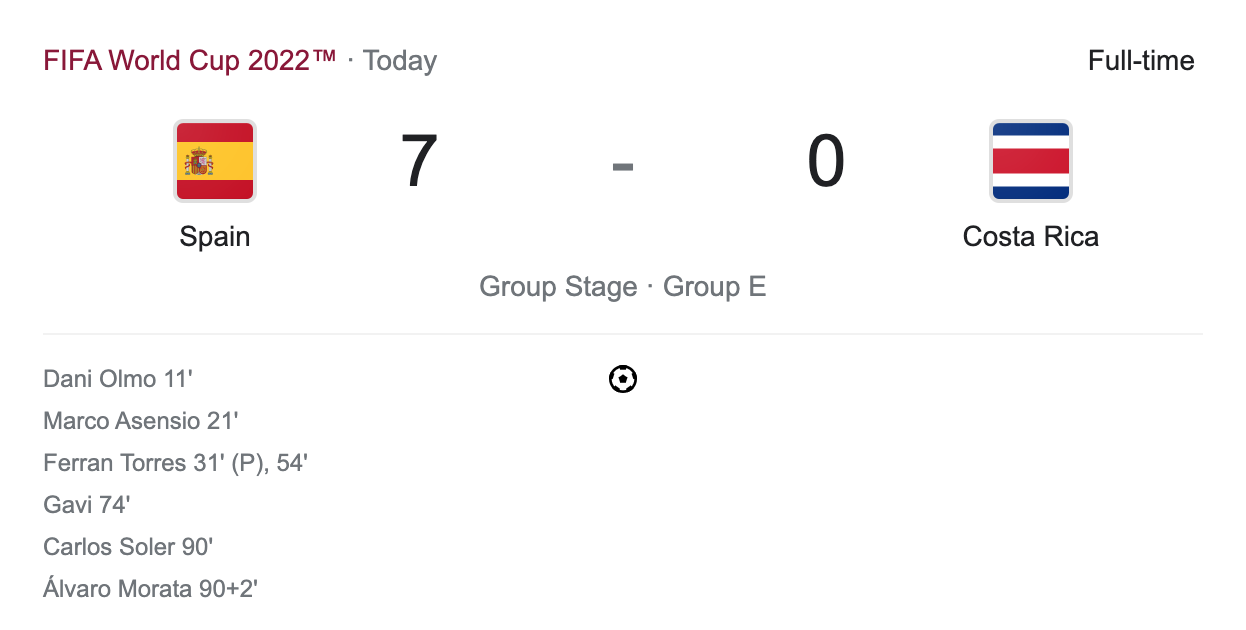Select Marco Asensio 21' goal entry

coord(141,421)
